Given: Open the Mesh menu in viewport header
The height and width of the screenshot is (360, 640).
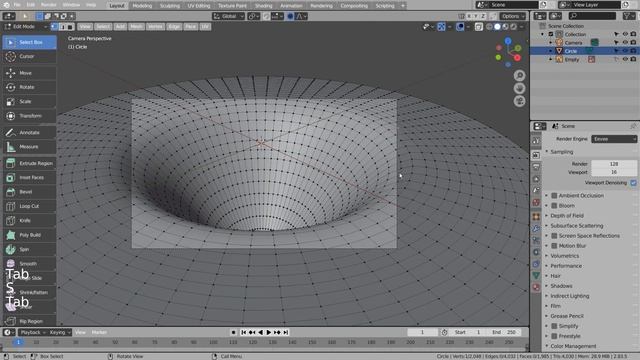Looking at the screenshot, I should click(136, 27).
